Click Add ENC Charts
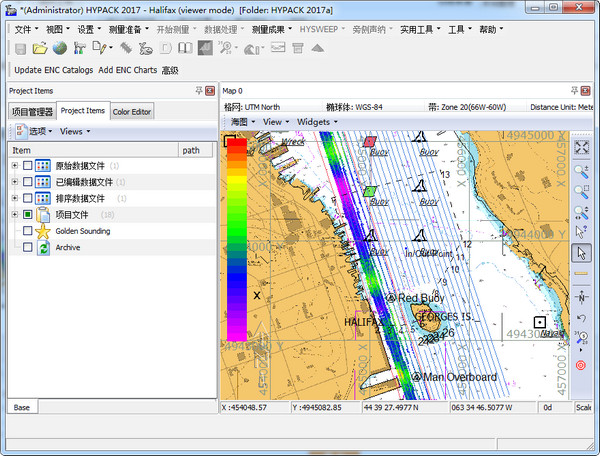 127,70
